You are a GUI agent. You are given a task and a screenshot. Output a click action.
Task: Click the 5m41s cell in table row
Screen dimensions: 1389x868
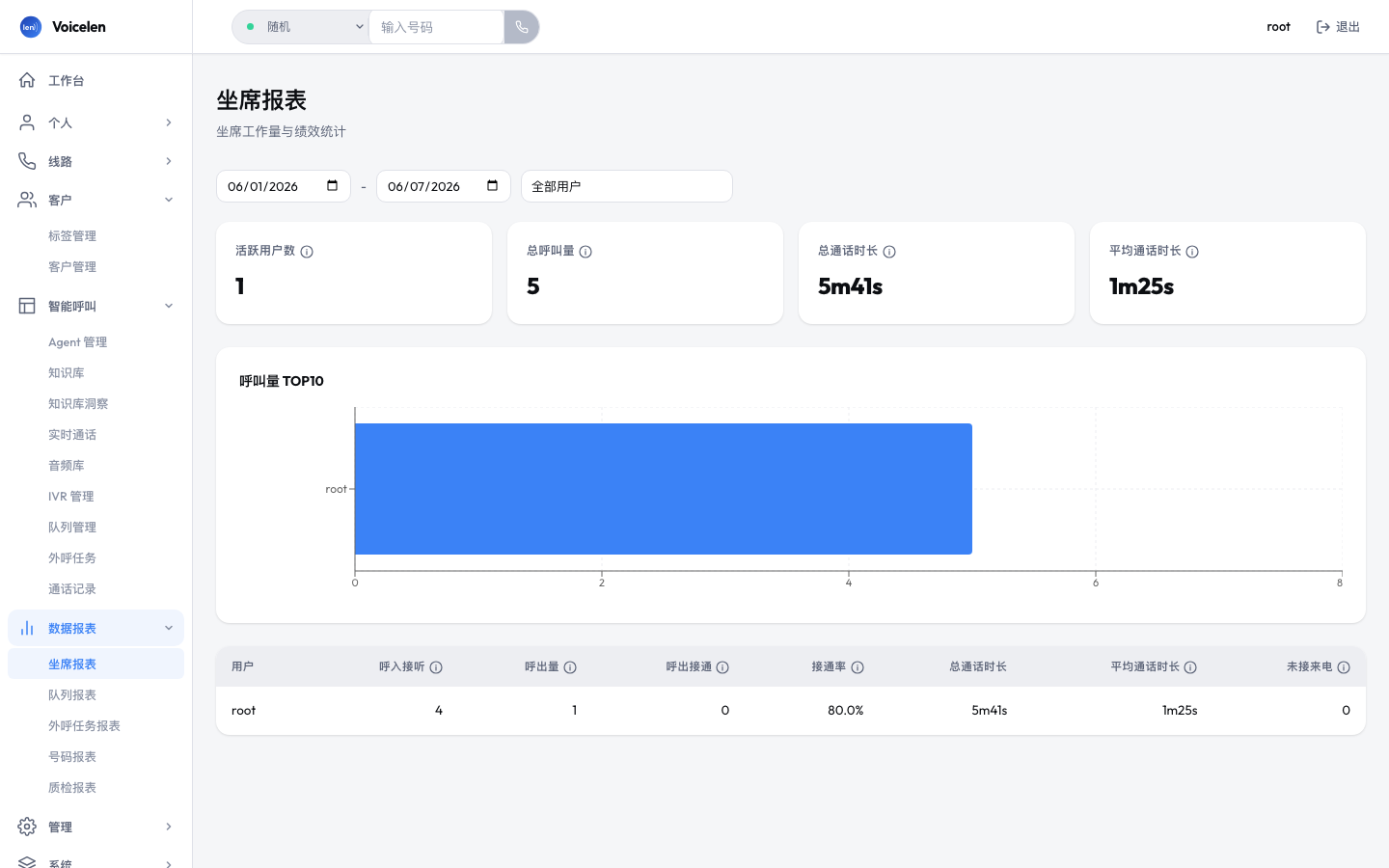[x=989, y=710]
